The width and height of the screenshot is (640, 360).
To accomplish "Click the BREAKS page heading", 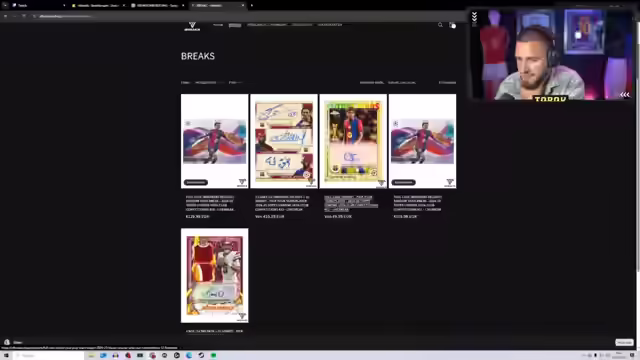I will pyautogui.click(x=198, y=56).
